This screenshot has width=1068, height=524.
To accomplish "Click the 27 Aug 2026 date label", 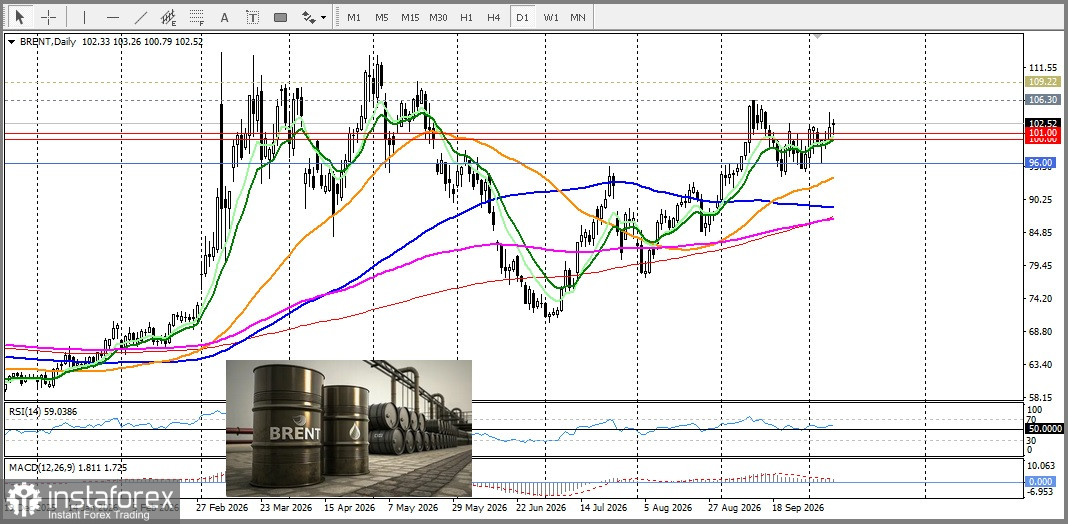I will [x=734, y=508].
